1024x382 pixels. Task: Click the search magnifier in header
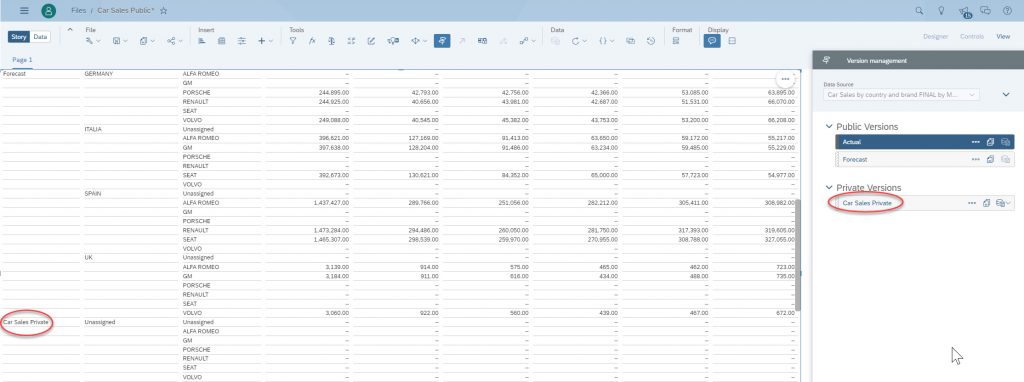(919, 10)
